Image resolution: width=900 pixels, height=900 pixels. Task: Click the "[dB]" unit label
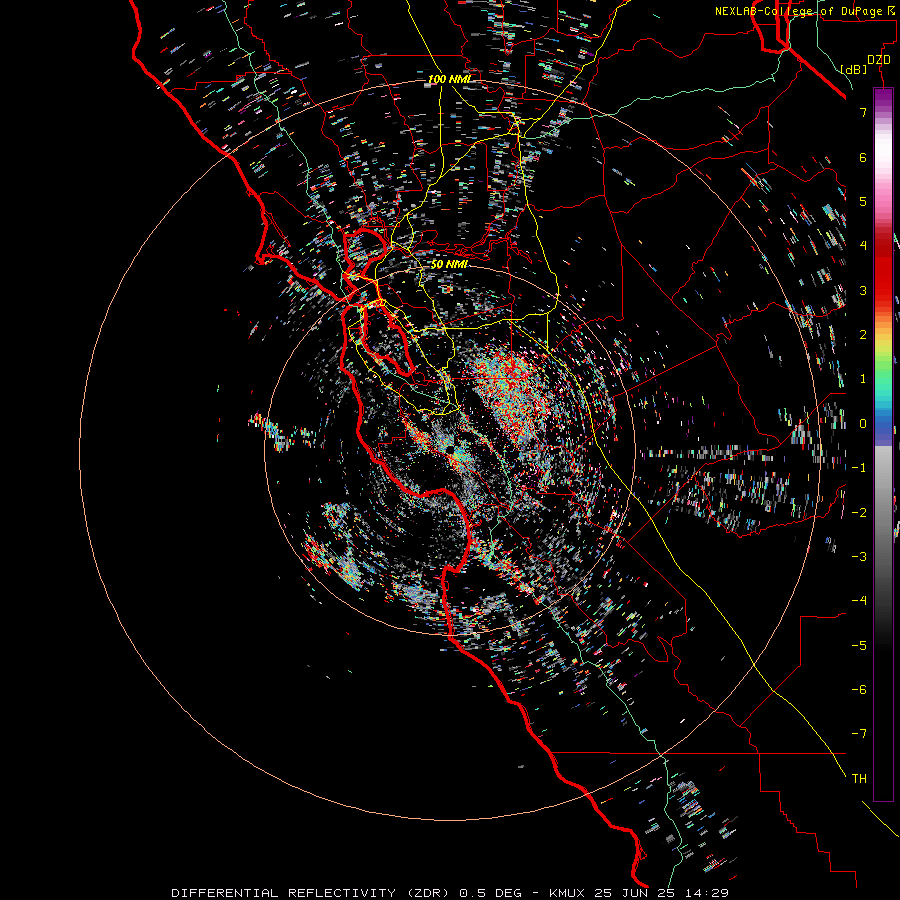tap(854, 69)
